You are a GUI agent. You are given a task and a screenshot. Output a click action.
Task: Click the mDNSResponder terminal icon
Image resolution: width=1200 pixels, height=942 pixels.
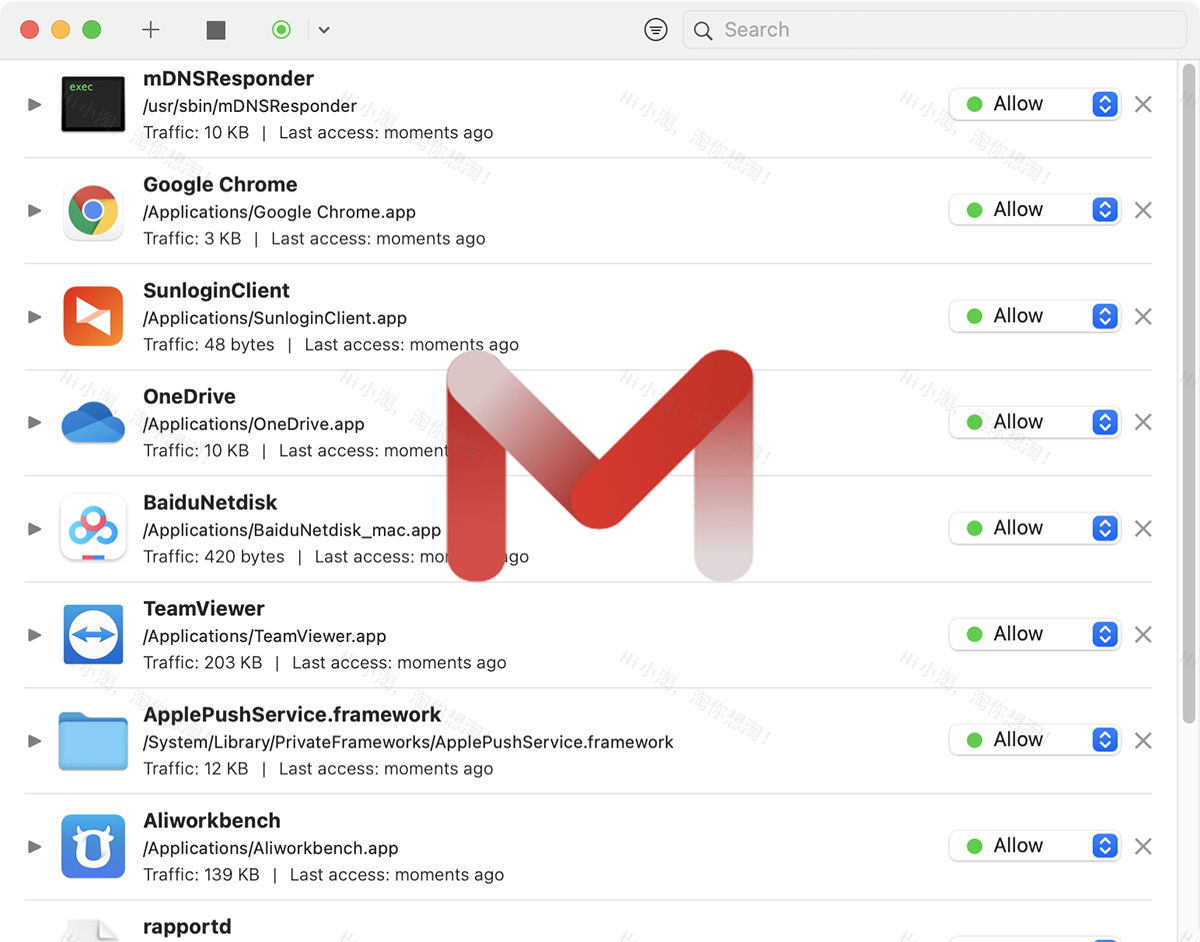pyautogui.click(x=93, y=103)
